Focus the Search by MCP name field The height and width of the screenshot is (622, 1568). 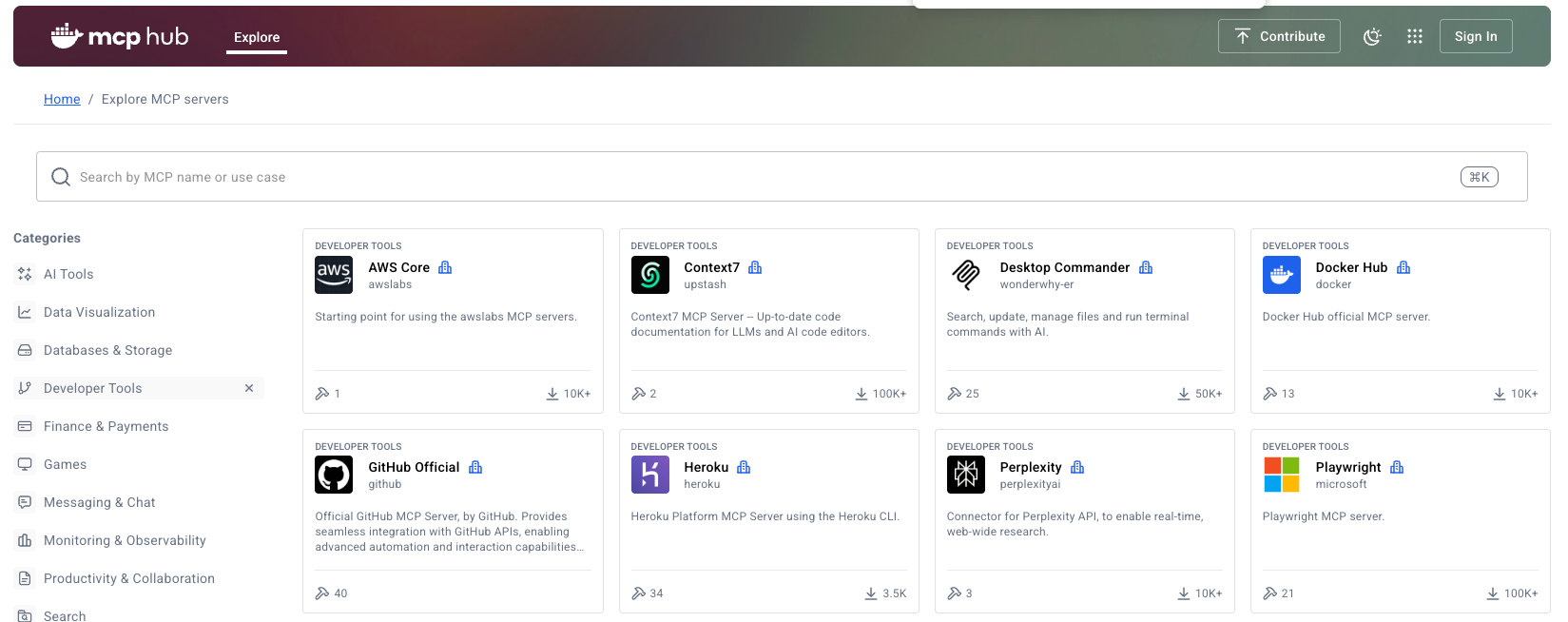pyautogui.click(x=782, y=177)
